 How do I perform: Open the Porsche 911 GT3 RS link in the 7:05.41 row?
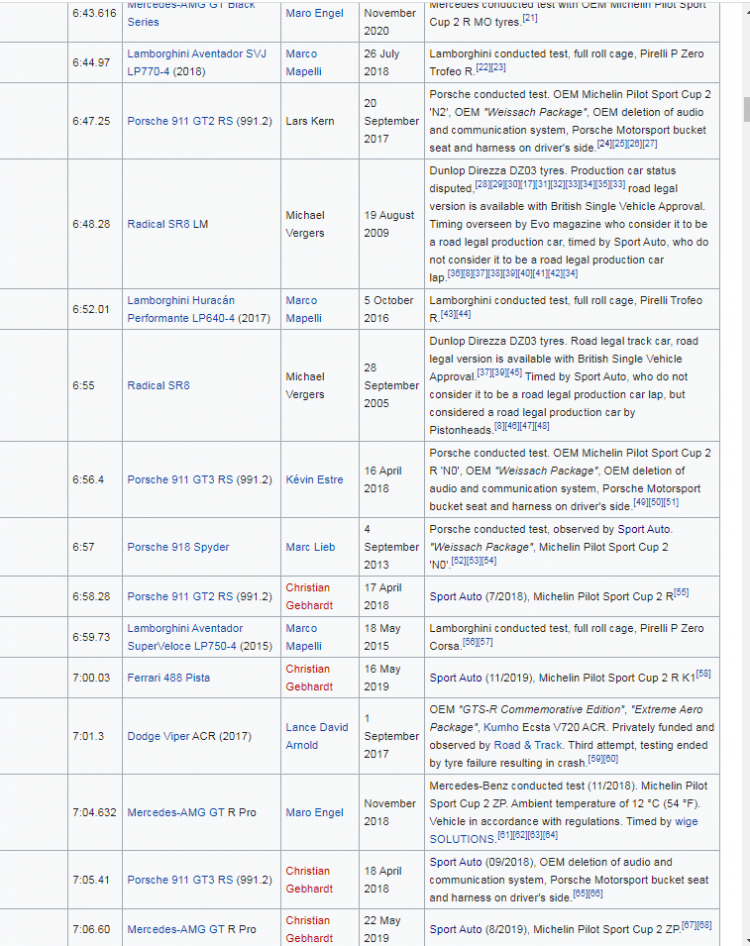[x=180, y=880]
